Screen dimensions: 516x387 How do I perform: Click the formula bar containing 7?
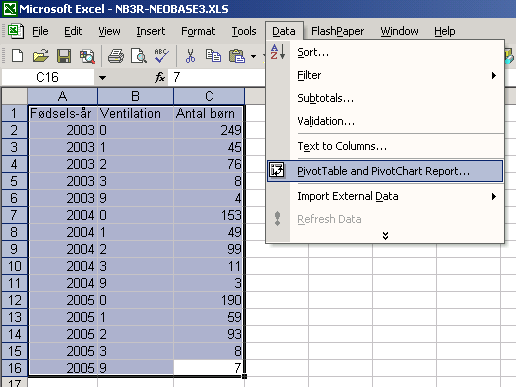tap(218, 77)
